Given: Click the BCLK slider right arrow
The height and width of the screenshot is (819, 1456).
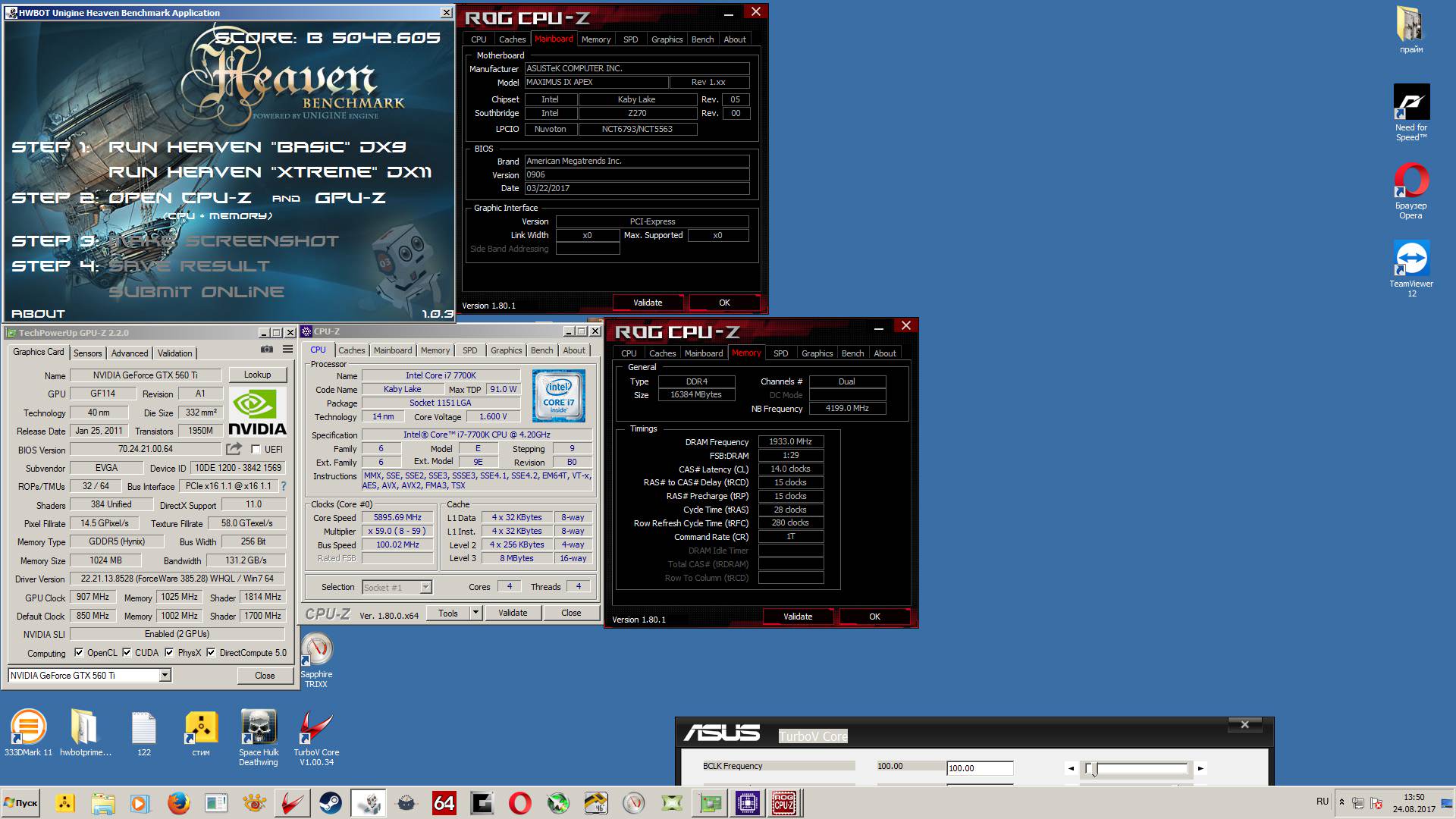Looking at the screenshot, I should 1200,768.
